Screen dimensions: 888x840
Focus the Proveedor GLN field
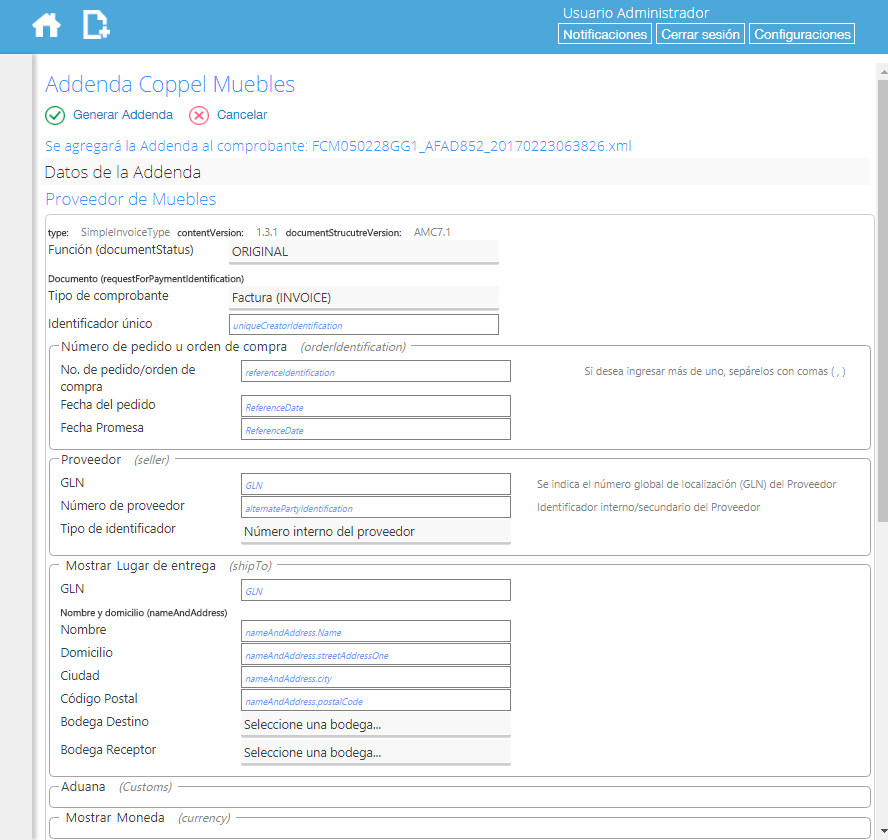pyautogui.click(x=375, y=484)
